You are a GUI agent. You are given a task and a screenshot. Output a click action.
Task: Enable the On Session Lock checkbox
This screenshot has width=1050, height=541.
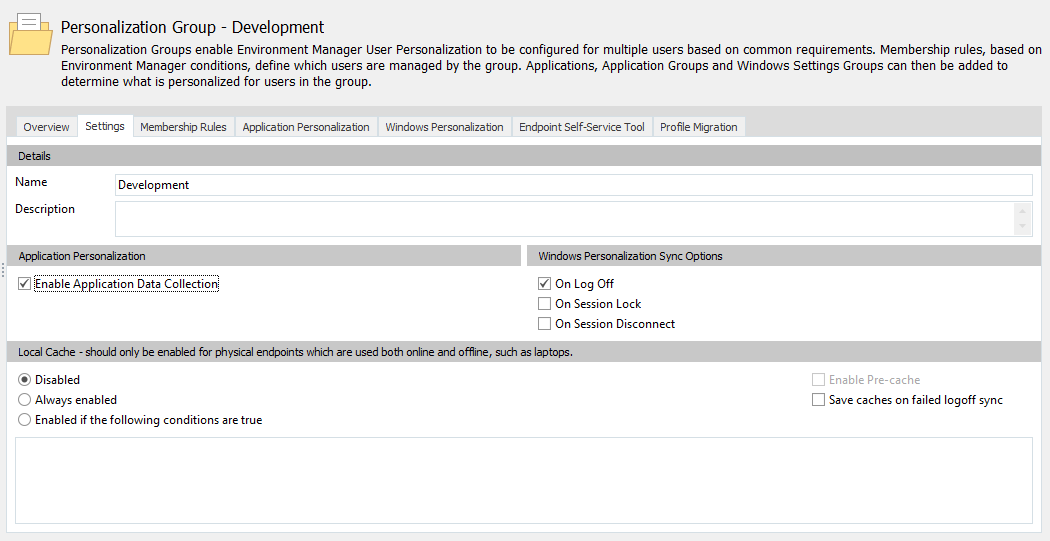(x=545, y=304)
